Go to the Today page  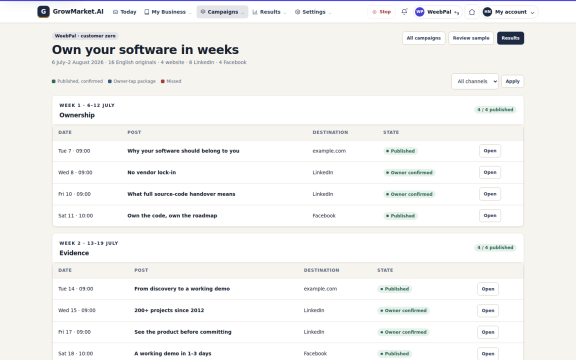coord(125,12)
